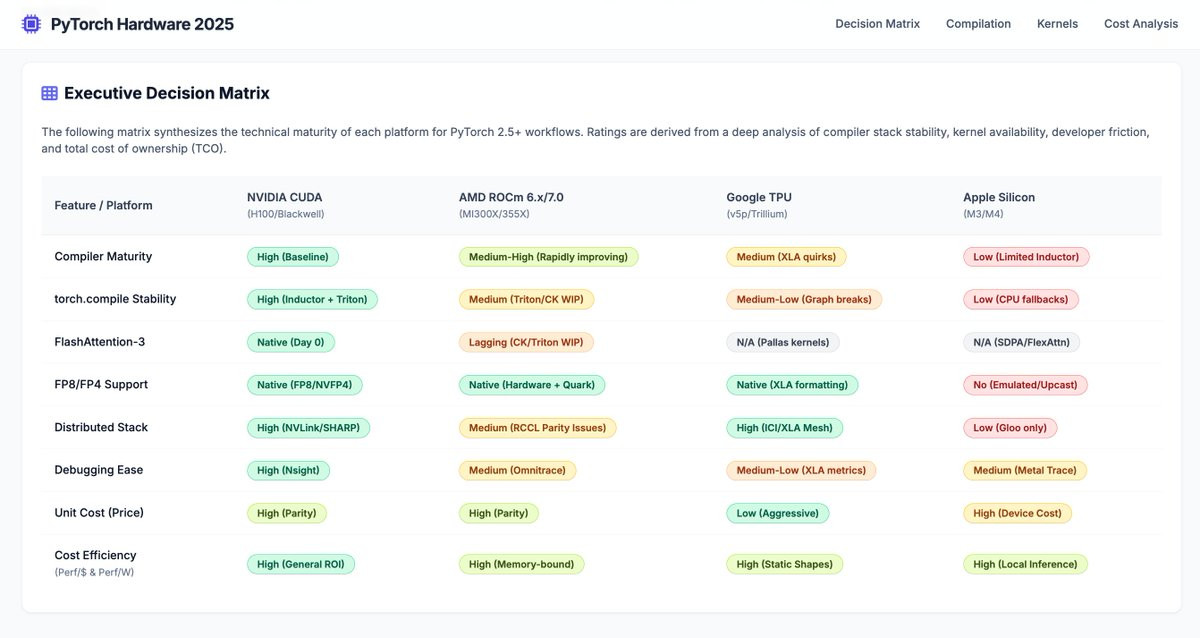Click the FP8/FP4 Support row label
The height and width of the screenshot is (638, 1200).
pyautogui.click(x=100, y=384)
